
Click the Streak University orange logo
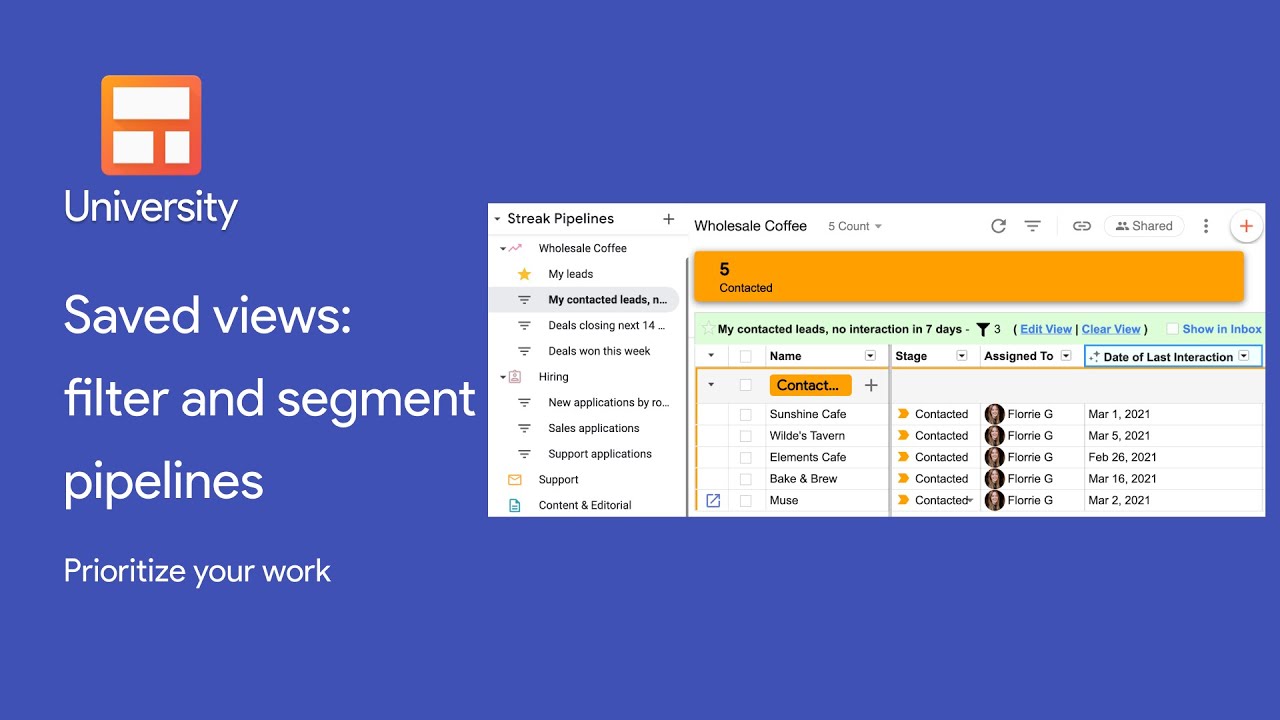point(151,125)
